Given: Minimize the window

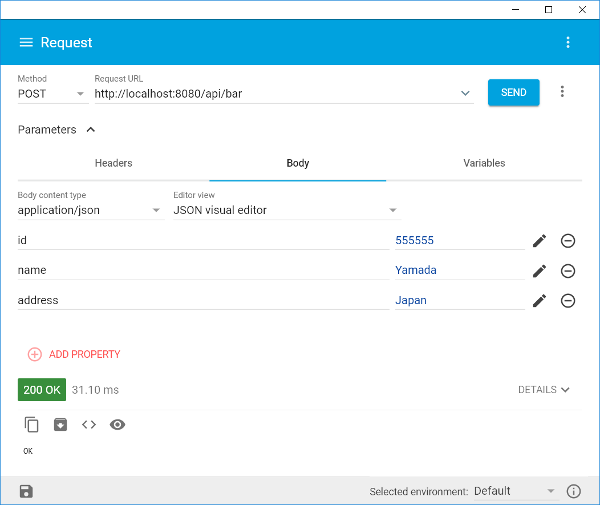Looking at the screenshot, I should (x=515, y=10).
